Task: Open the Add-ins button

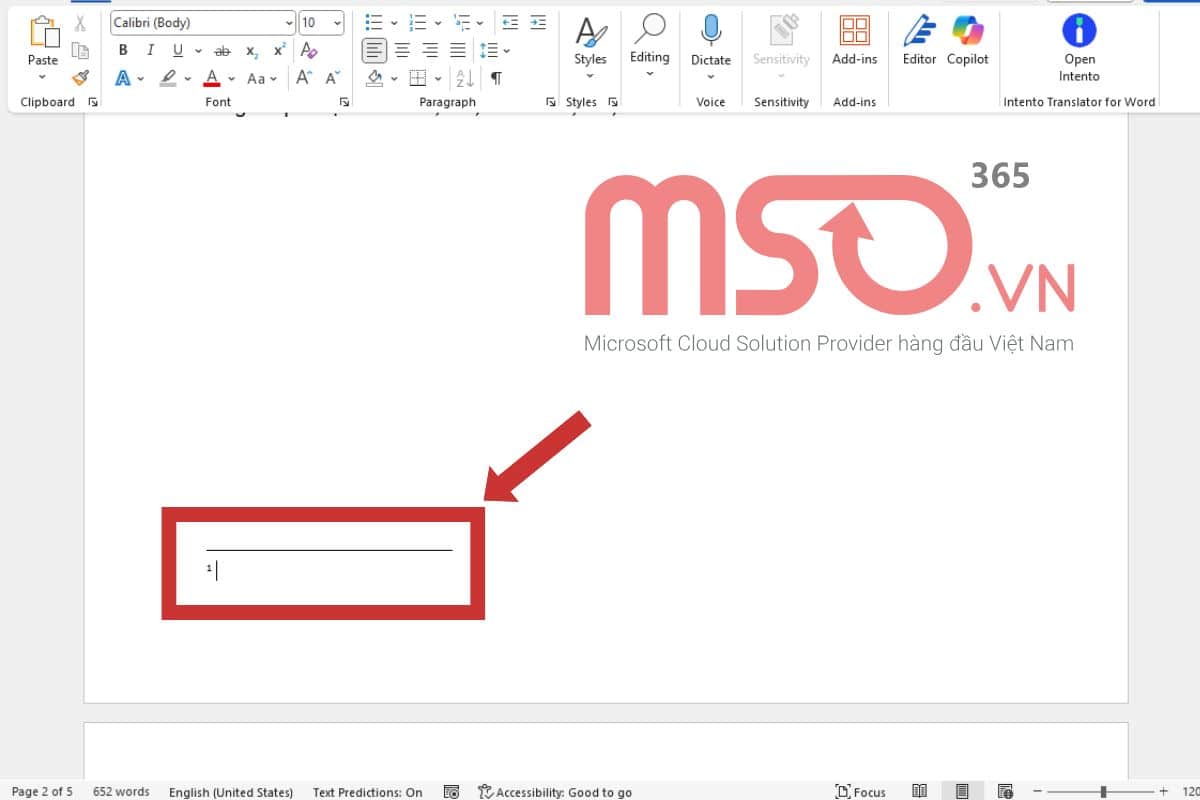Action: click(854, 41)
